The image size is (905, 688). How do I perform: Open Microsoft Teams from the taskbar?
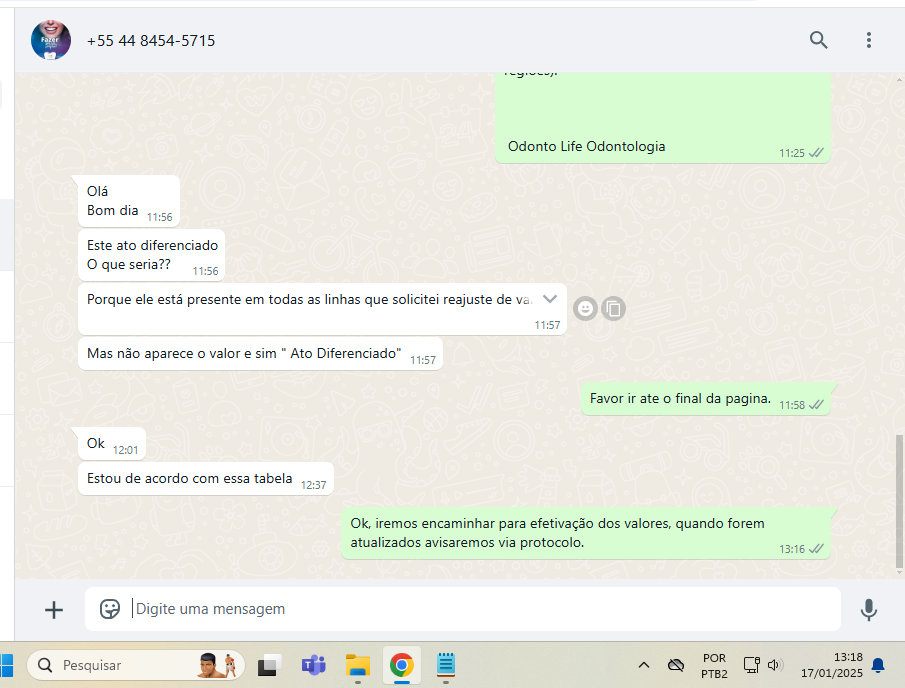click(x=313, y=665)
